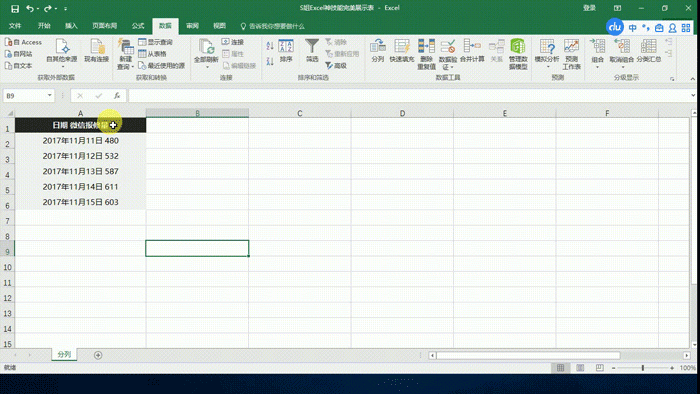Image resolution: width=700 pixels, height=394 pixels.
Task: Click 最近使用的源 recent sources
Action: coord(161,66)
